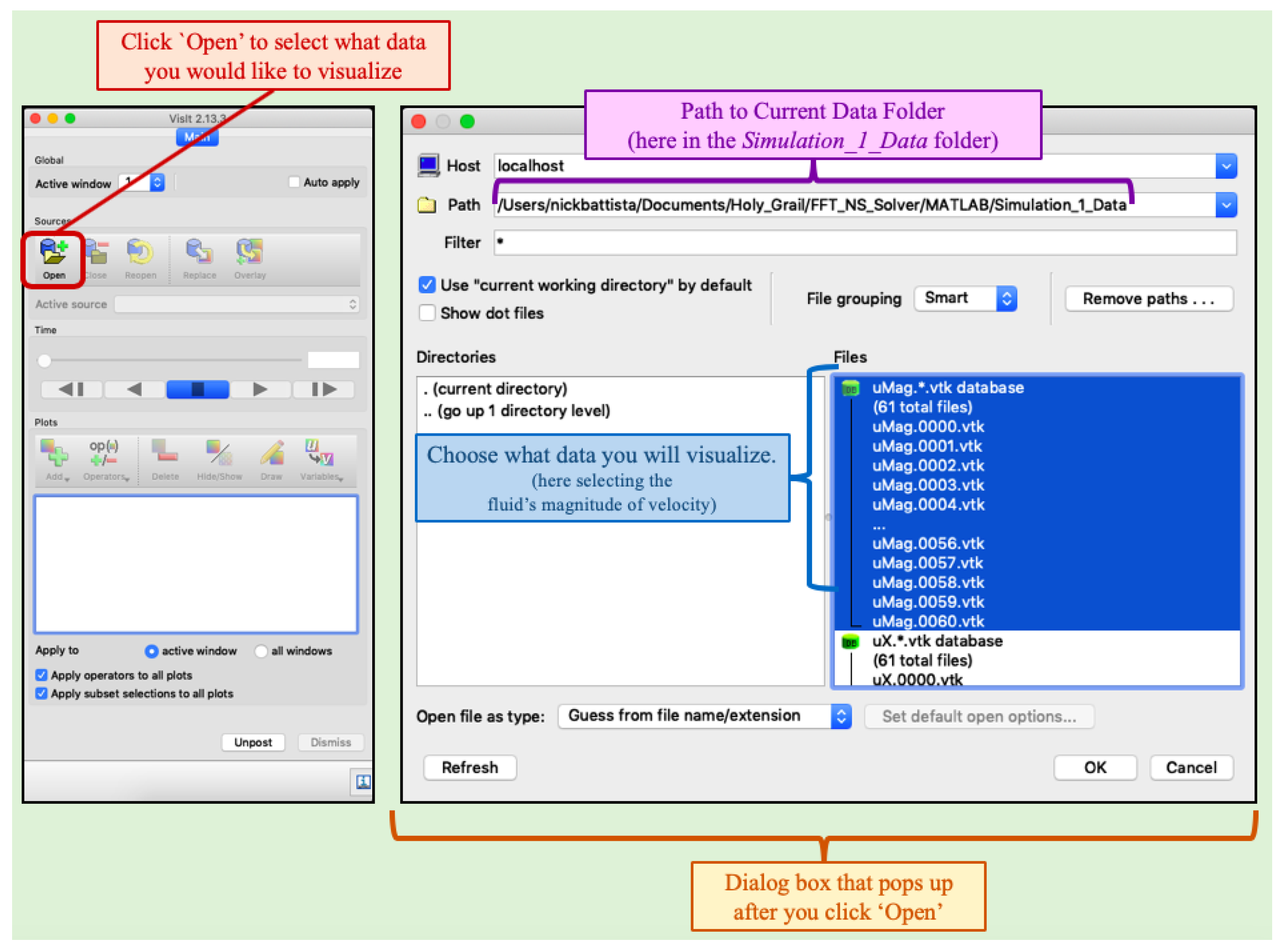Toggle Show dot files checkbox

tap(427, 313)
